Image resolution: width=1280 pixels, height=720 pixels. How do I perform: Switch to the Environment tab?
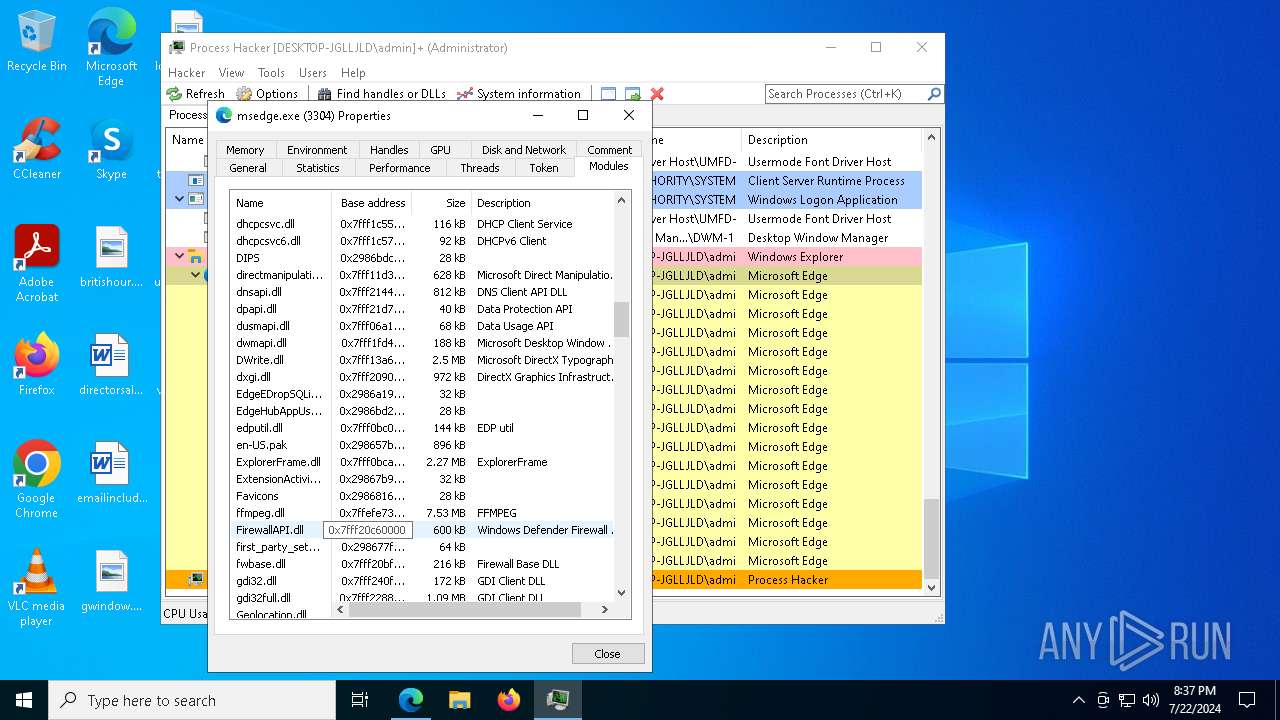(x=317, y=150)
